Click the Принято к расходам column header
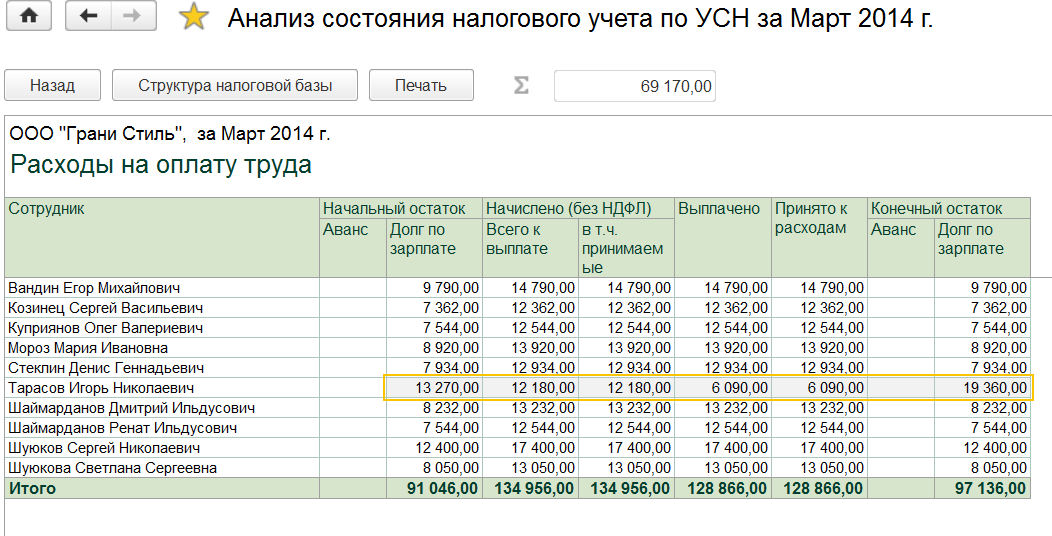 (x=811, y=218)
